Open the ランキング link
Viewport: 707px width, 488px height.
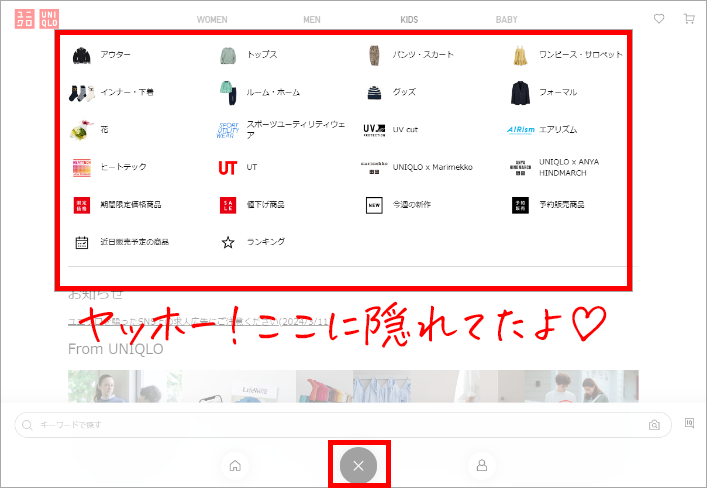point(266,242)
